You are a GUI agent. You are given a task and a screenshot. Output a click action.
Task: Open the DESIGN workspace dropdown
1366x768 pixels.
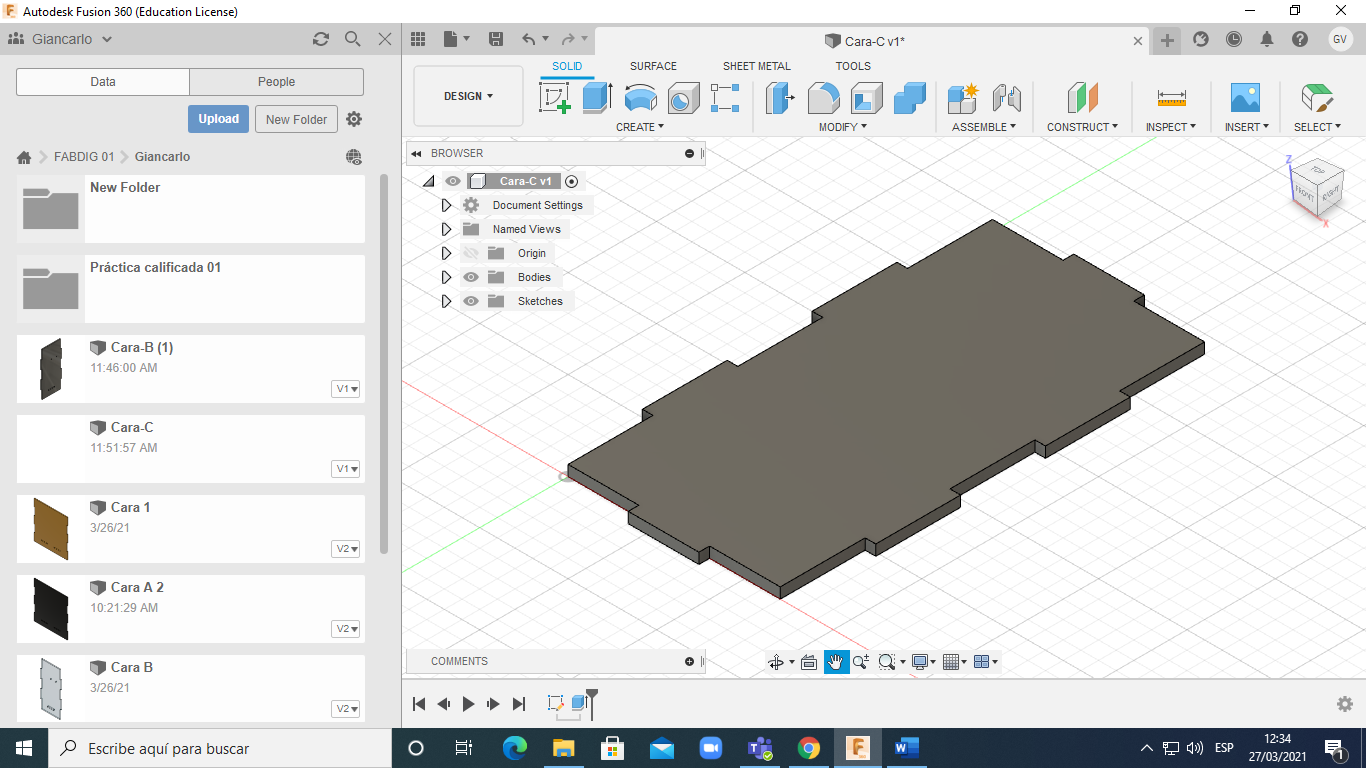(468, 96)
